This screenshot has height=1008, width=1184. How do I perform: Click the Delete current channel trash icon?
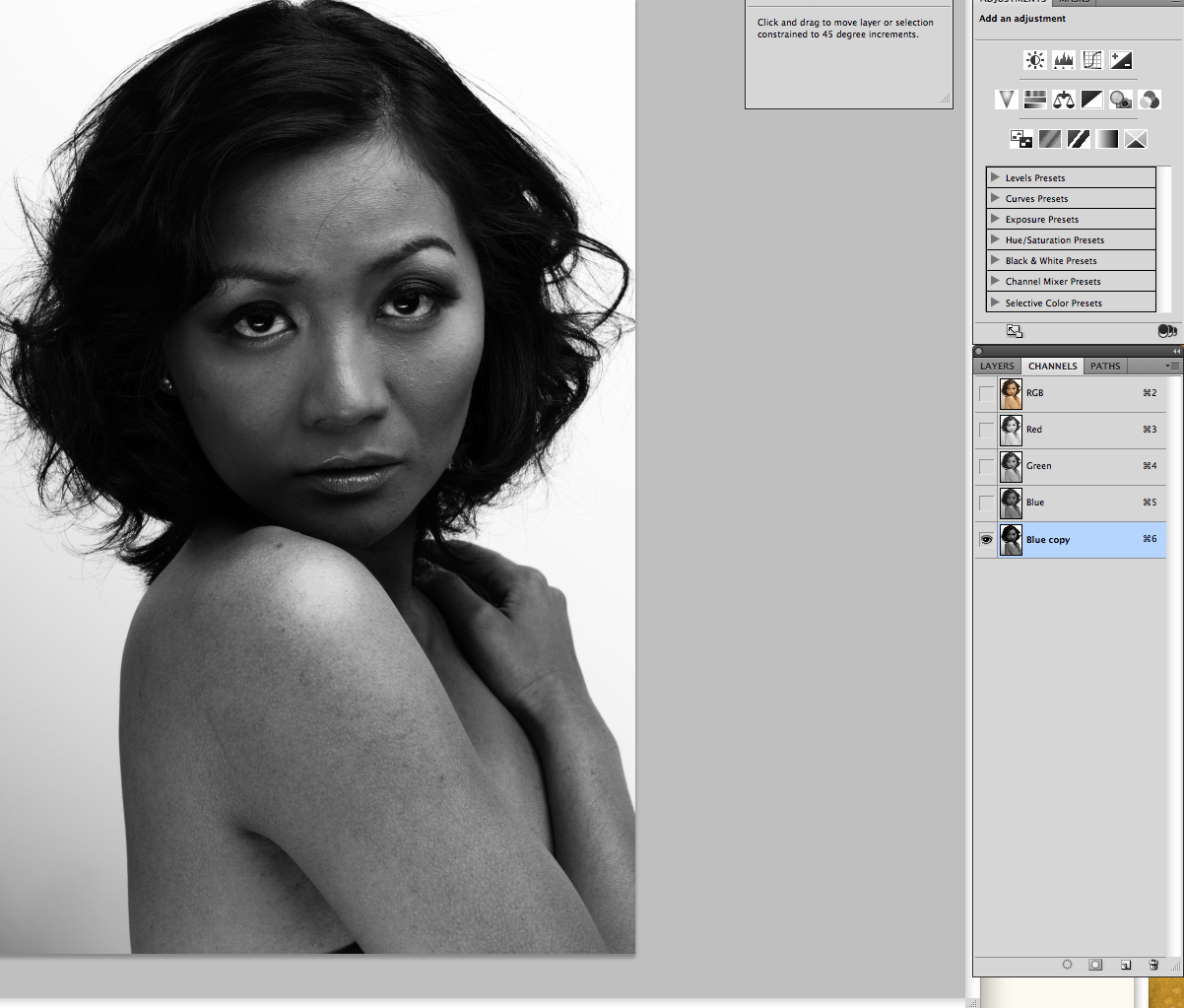point(1153,966)
